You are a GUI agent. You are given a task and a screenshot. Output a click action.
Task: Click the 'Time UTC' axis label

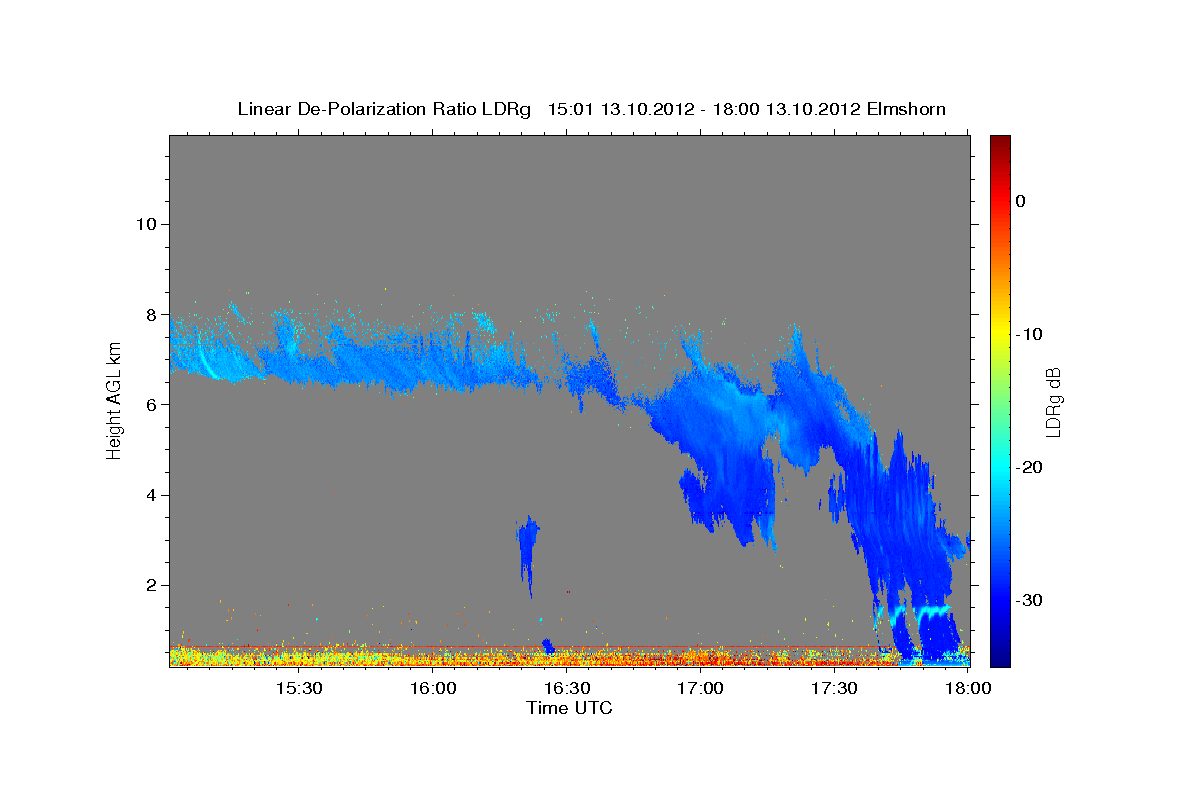click(569, 708)
